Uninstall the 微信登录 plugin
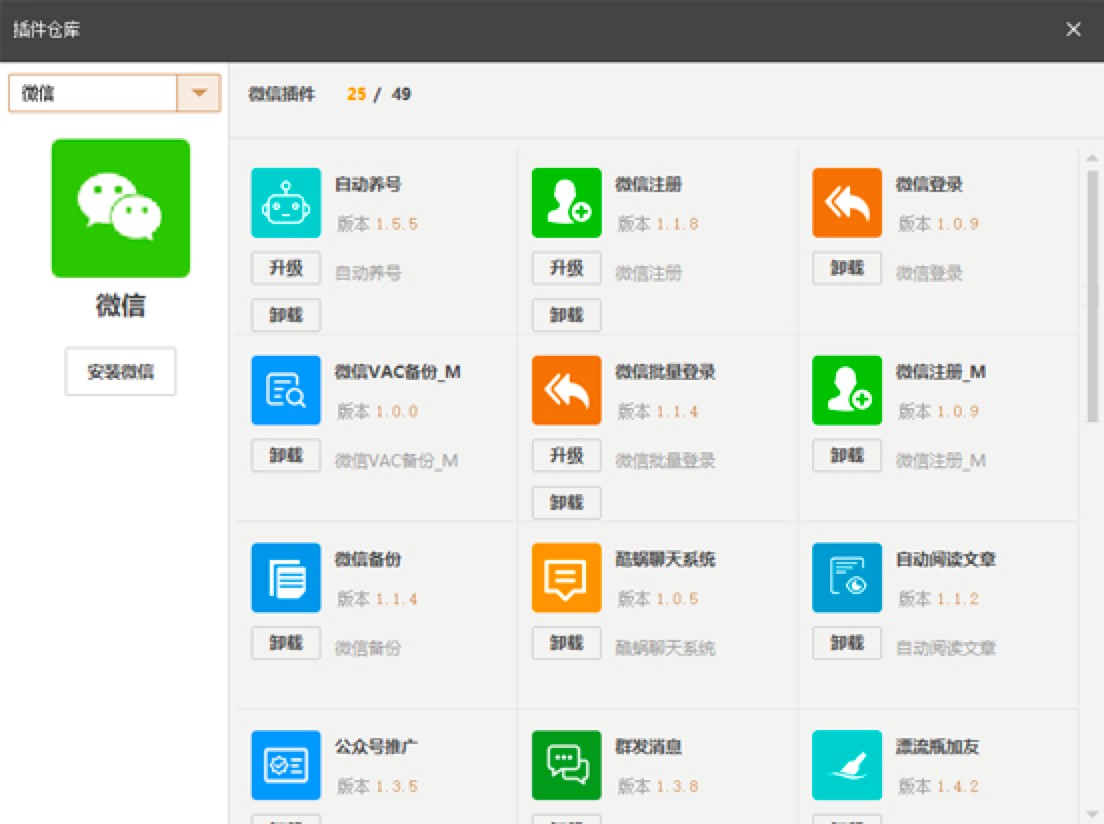 [847, 268]
